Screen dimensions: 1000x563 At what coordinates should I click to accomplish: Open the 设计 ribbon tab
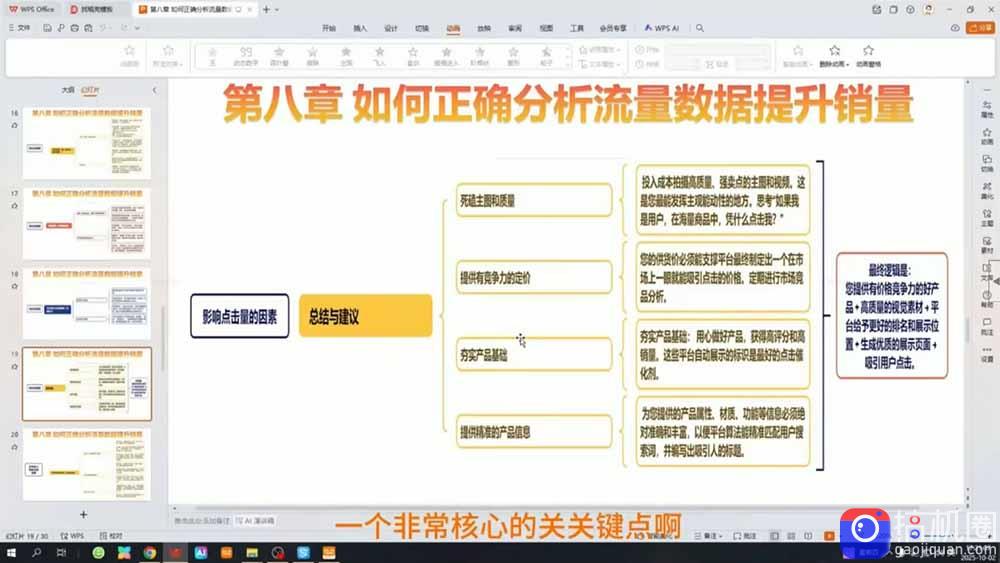click(x=391, y=28)
